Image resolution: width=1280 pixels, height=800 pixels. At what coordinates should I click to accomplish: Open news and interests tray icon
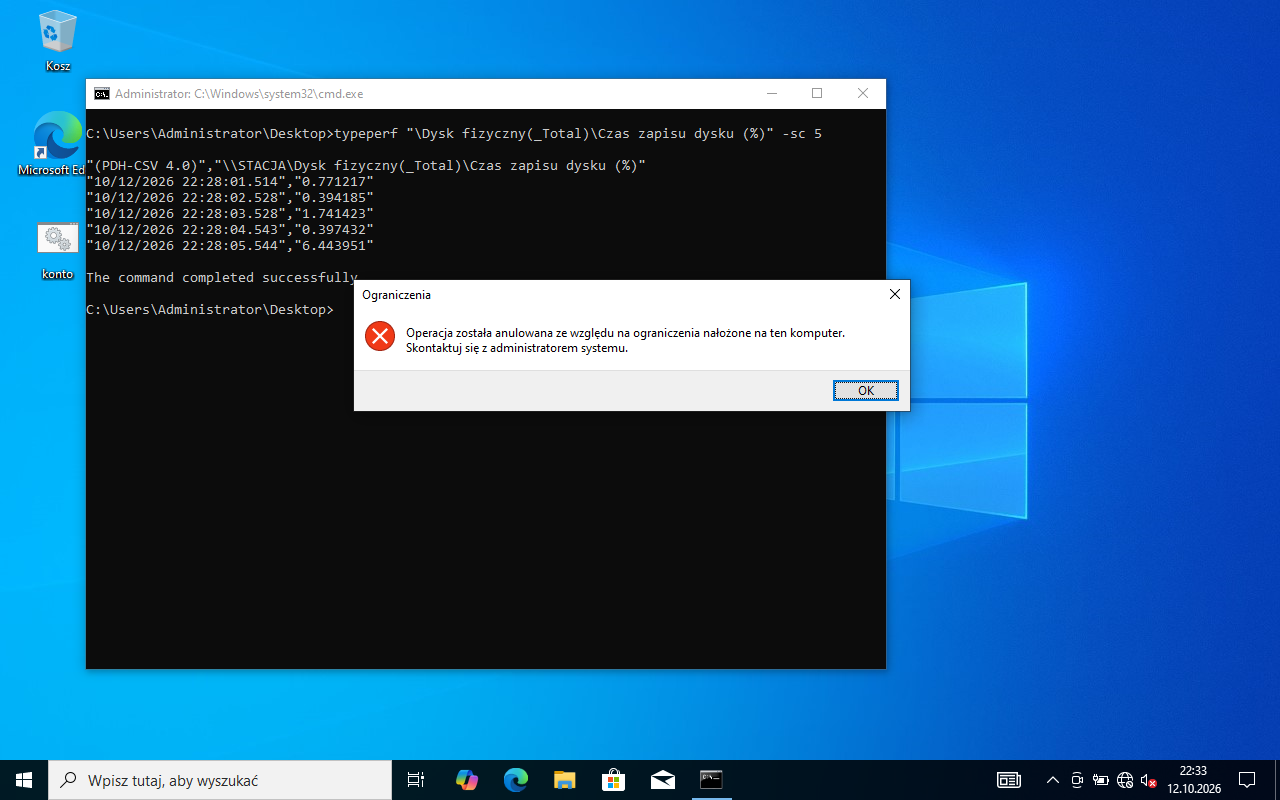[x=1009, y=780]
